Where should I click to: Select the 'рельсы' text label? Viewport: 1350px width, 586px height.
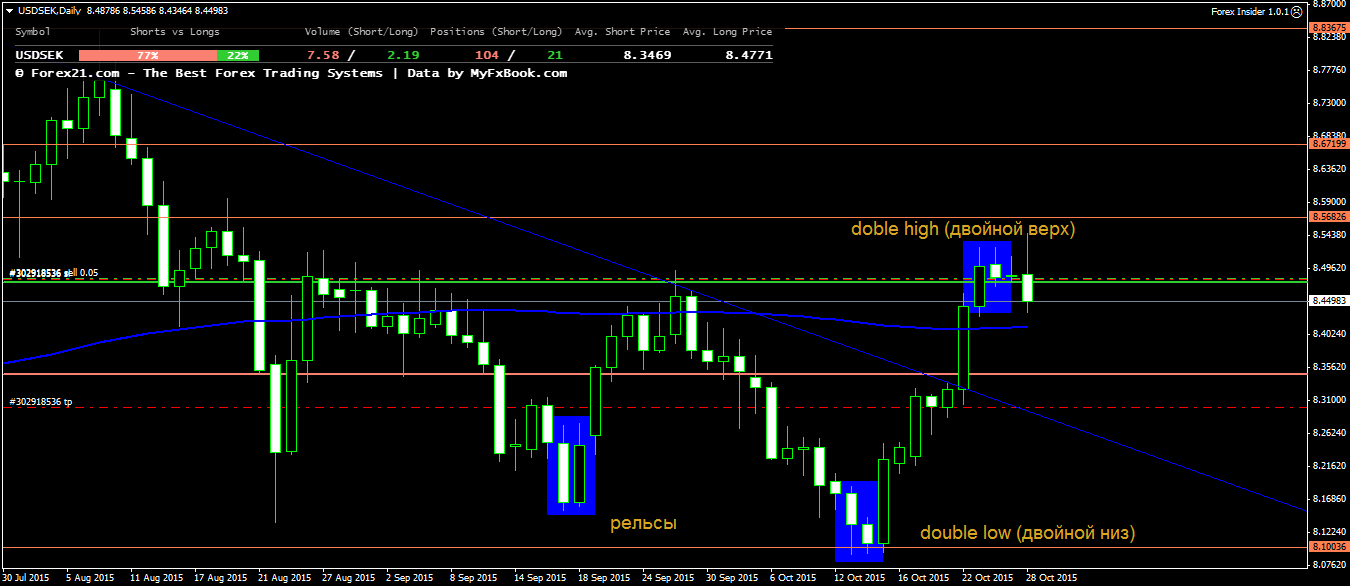click(643, 523)
